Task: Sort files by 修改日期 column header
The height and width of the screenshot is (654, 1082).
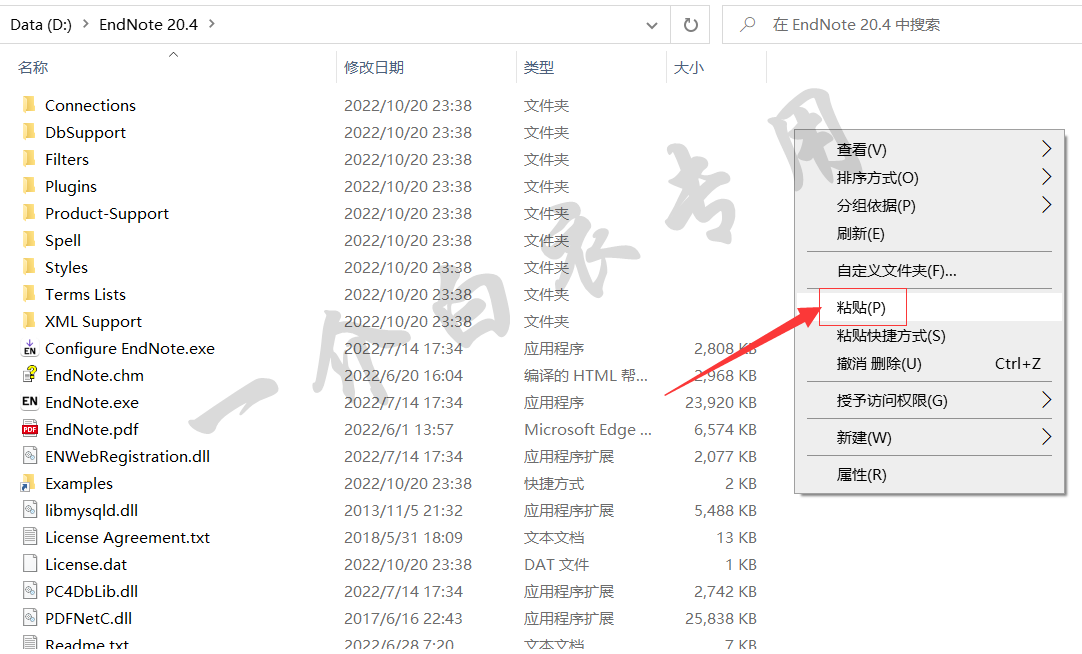Action: pyautogui.click(x=374, y=67)
